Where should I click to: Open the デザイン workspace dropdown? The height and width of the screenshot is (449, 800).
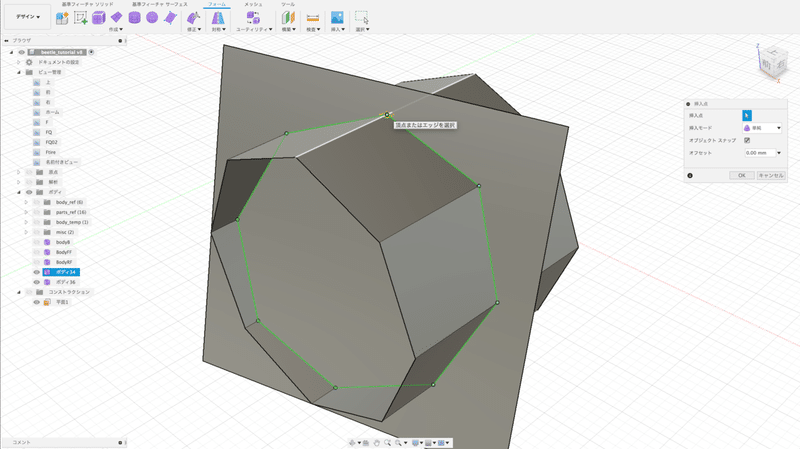[28, 17]
